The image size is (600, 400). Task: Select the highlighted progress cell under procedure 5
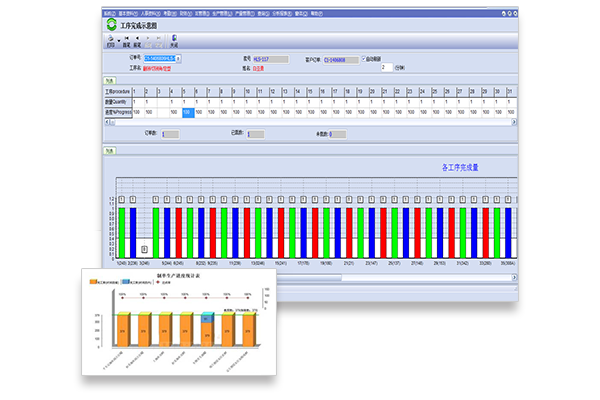[x=188, y=113]
